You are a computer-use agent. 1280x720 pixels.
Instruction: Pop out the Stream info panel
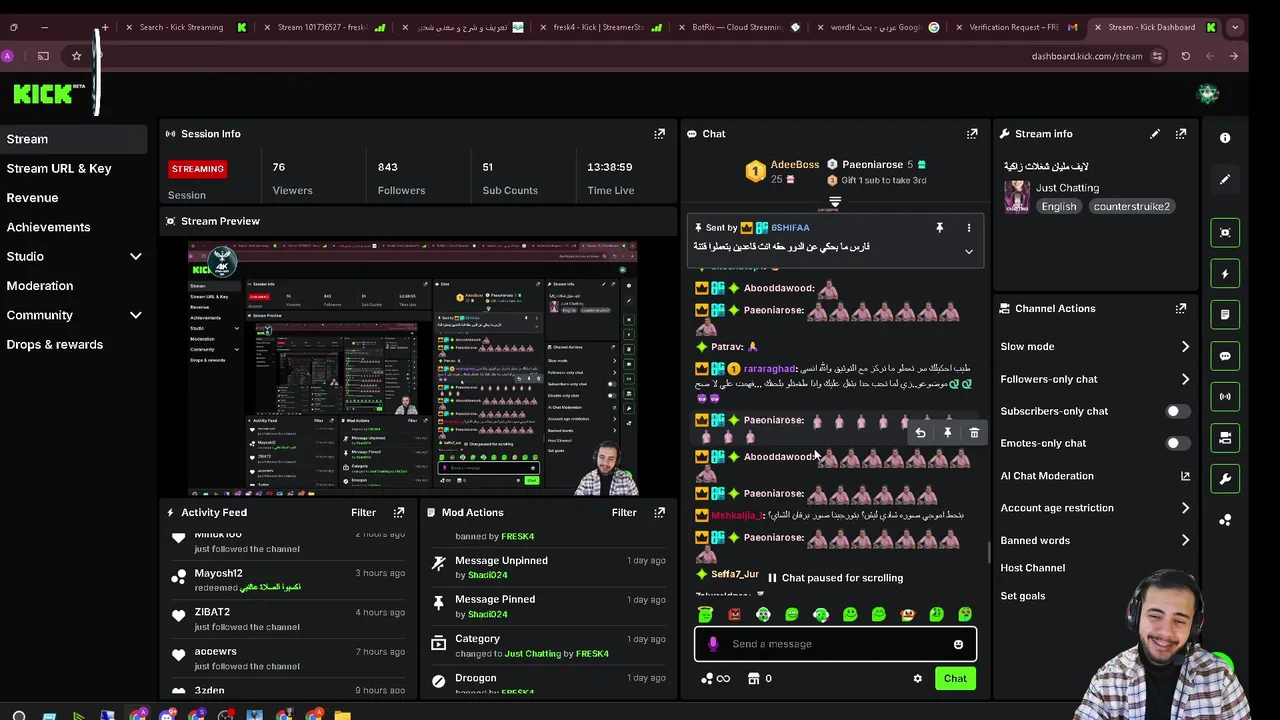click(x=1181, y=134)
